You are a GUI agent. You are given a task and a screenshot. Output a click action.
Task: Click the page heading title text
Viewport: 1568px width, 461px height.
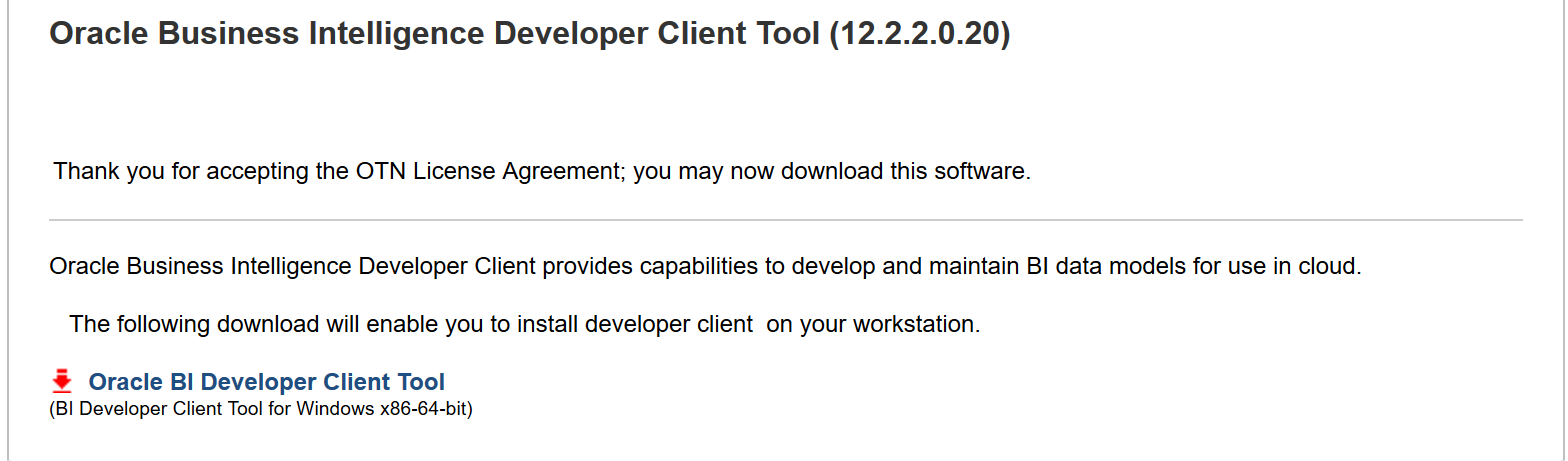click(529, 34)
